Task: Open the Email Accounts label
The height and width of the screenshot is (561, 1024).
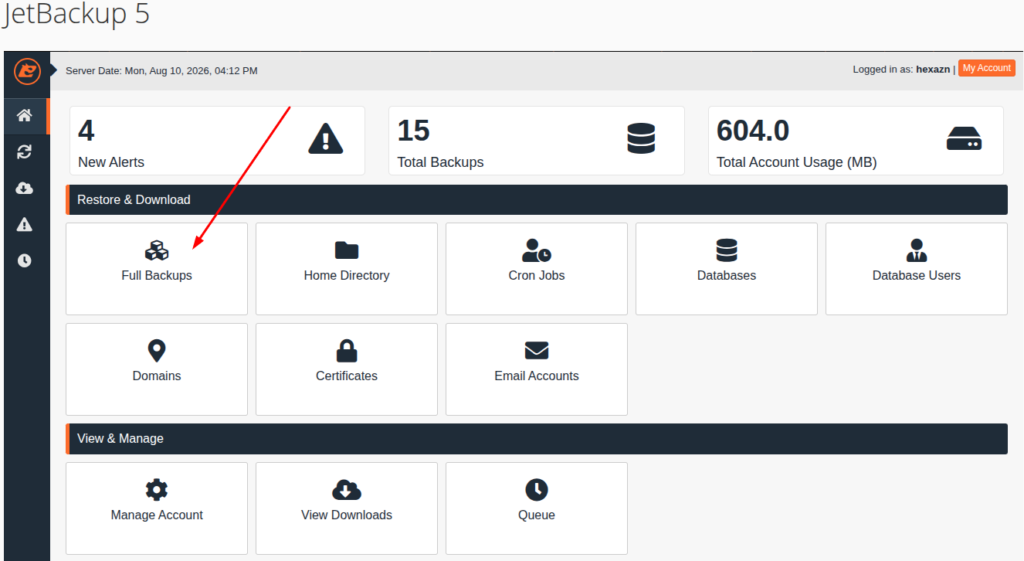Action: click(x=537, y=376)
